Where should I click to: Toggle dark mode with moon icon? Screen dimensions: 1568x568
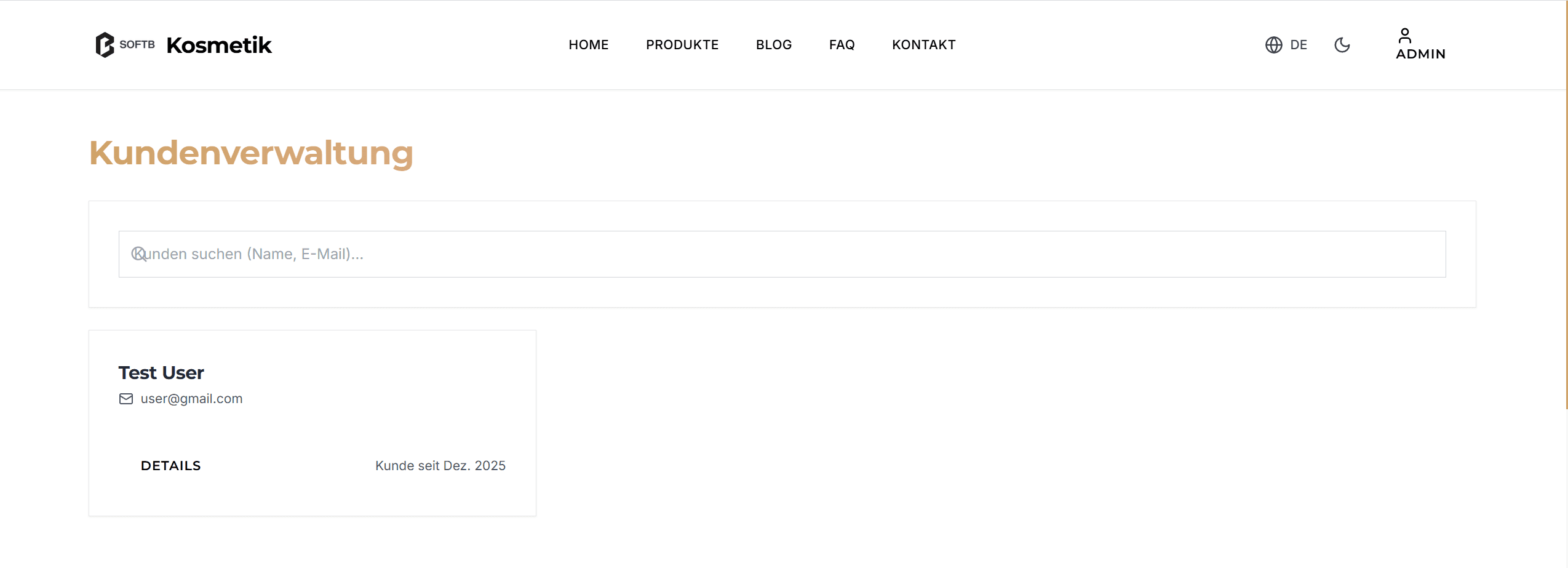1342,45
